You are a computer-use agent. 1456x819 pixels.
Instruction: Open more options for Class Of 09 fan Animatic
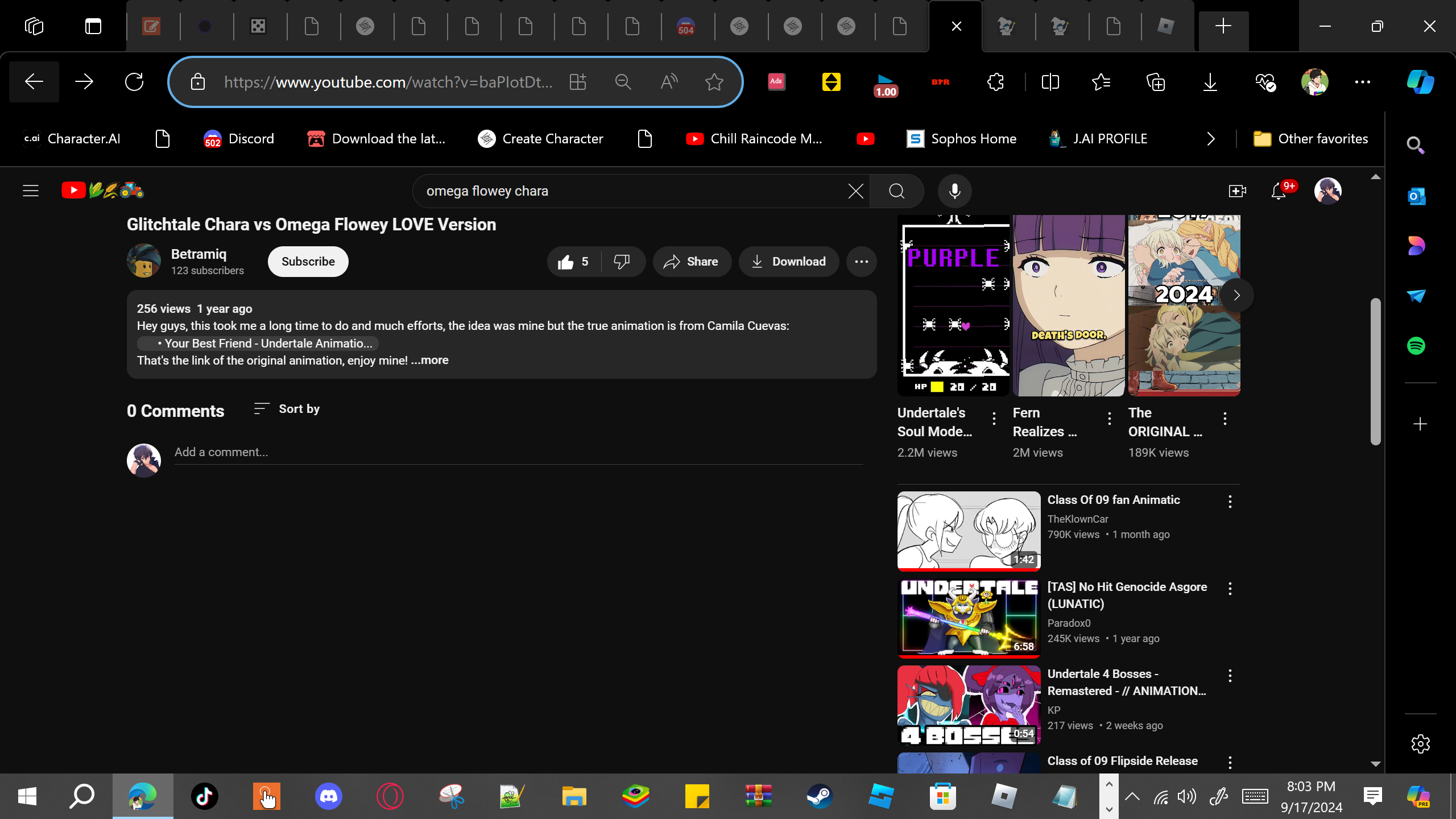(x=1230, y=502)
